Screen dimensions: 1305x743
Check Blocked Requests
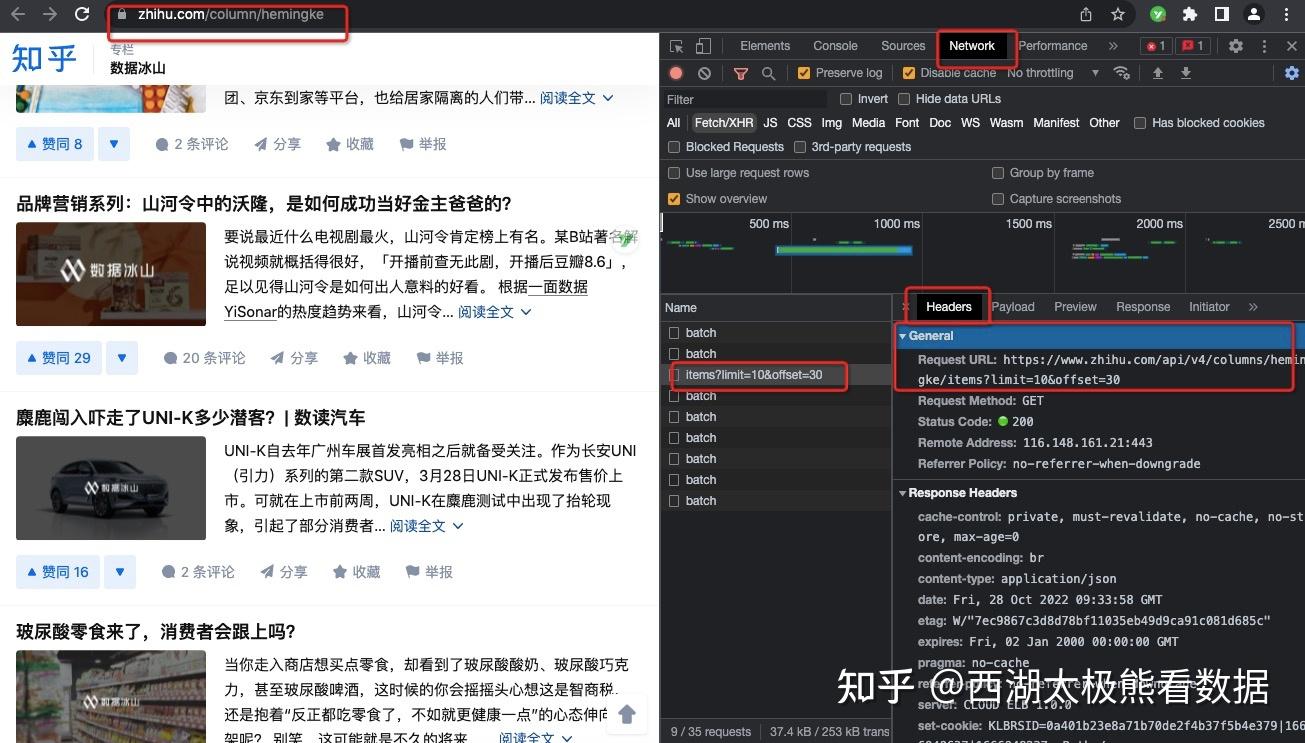tap(674, 147)
